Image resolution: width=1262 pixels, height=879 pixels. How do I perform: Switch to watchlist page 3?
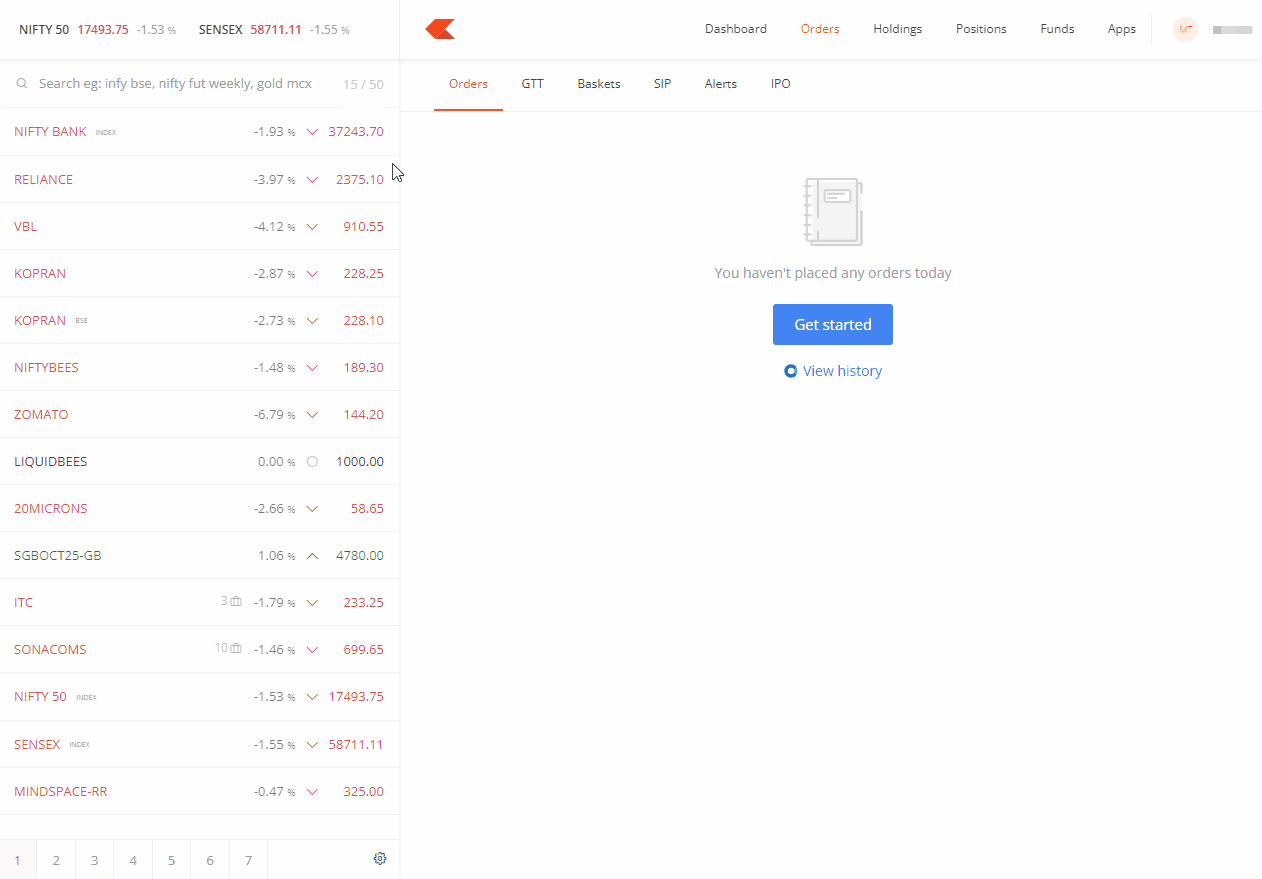coord(94,860)
